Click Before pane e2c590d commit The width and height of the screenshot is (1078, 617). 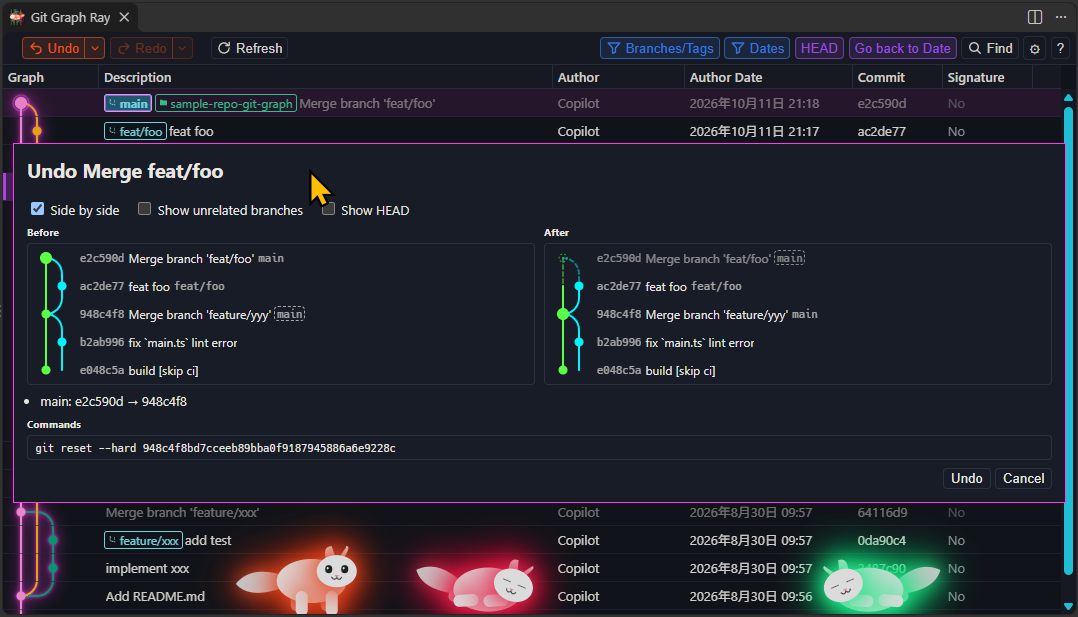(182, 259)
